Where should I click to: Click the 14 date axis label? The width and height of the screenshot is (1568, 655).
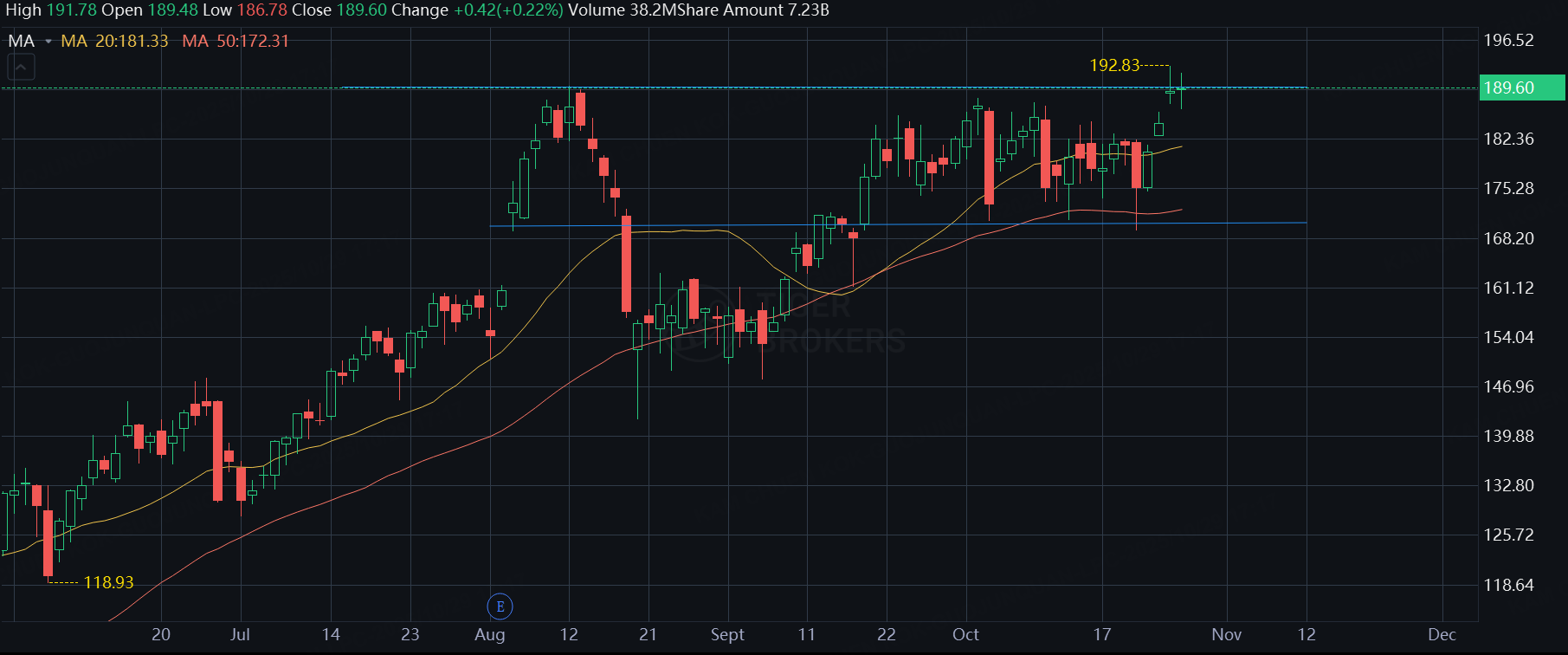331,634
